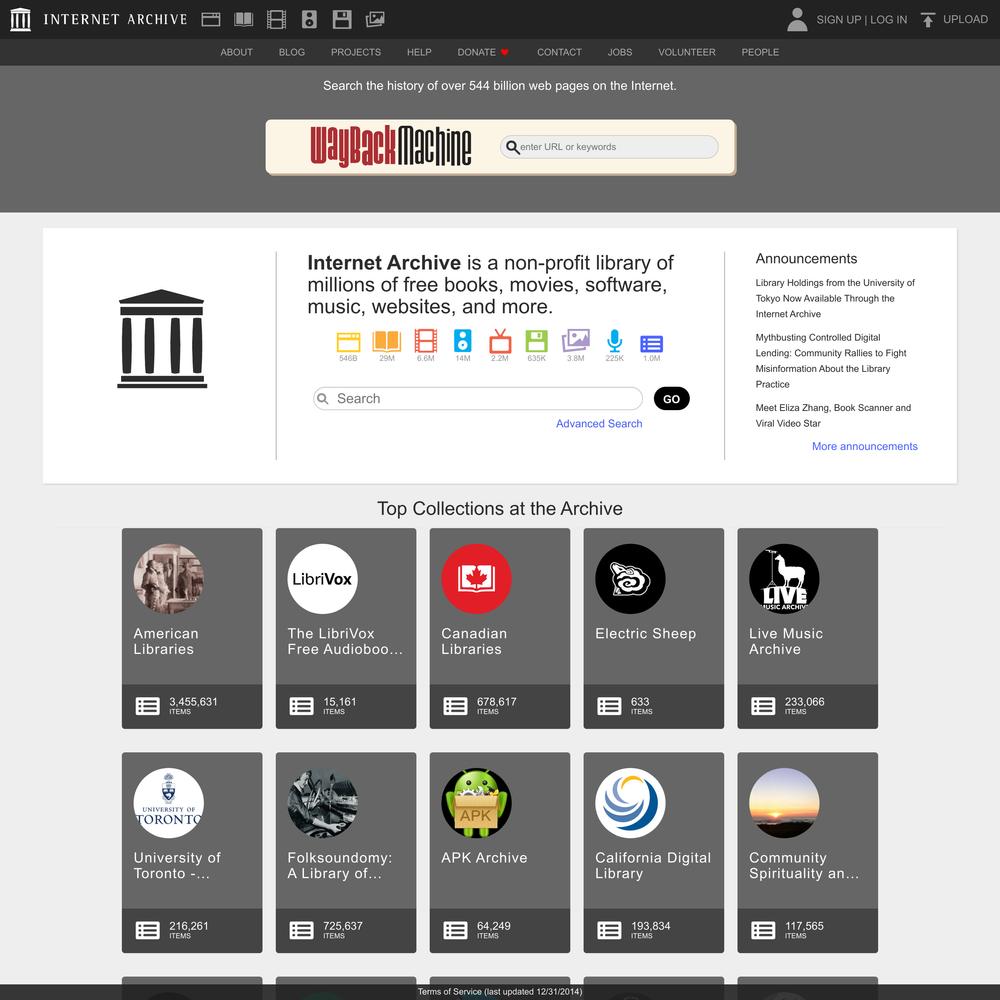Image resolution: width=1000 pixels, height=1000 pixels.
Task: Click the red heart beside Donate
Action: coord(504,52)
